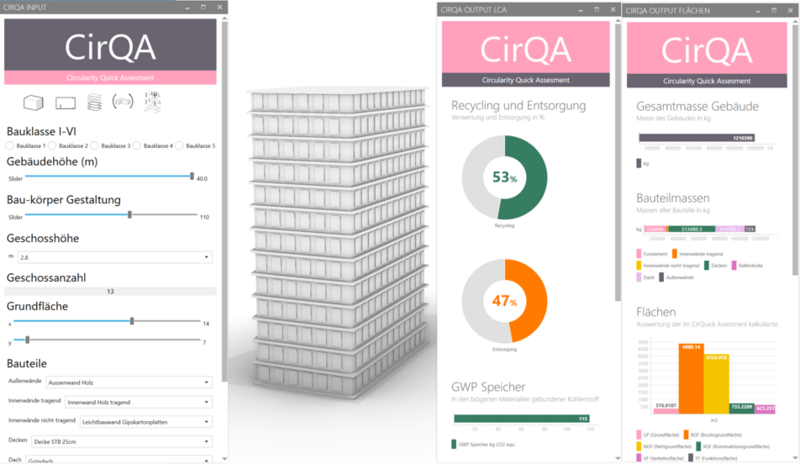Image resolution: width=800 pixels, height=464 pixels.
Task: Select the 3D box volume icon
Action: [x=33, y=103]
